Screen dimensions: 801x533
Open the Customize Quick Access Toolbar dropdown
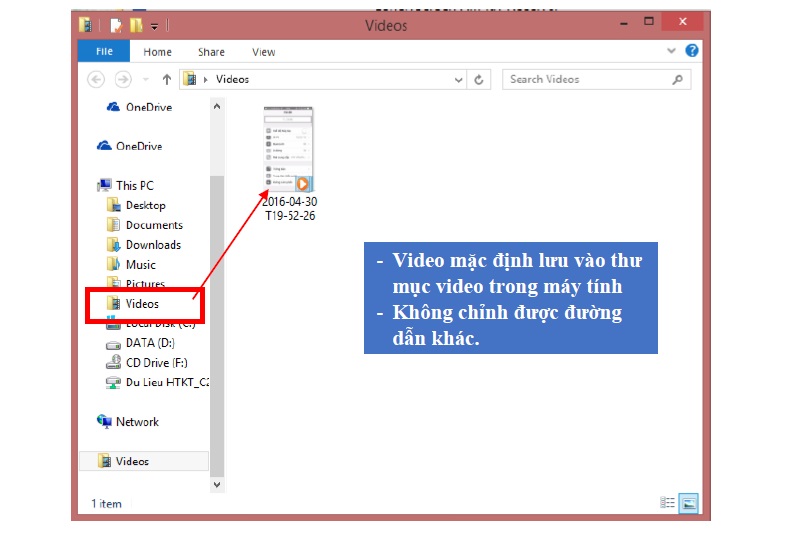tap(155, 26)
